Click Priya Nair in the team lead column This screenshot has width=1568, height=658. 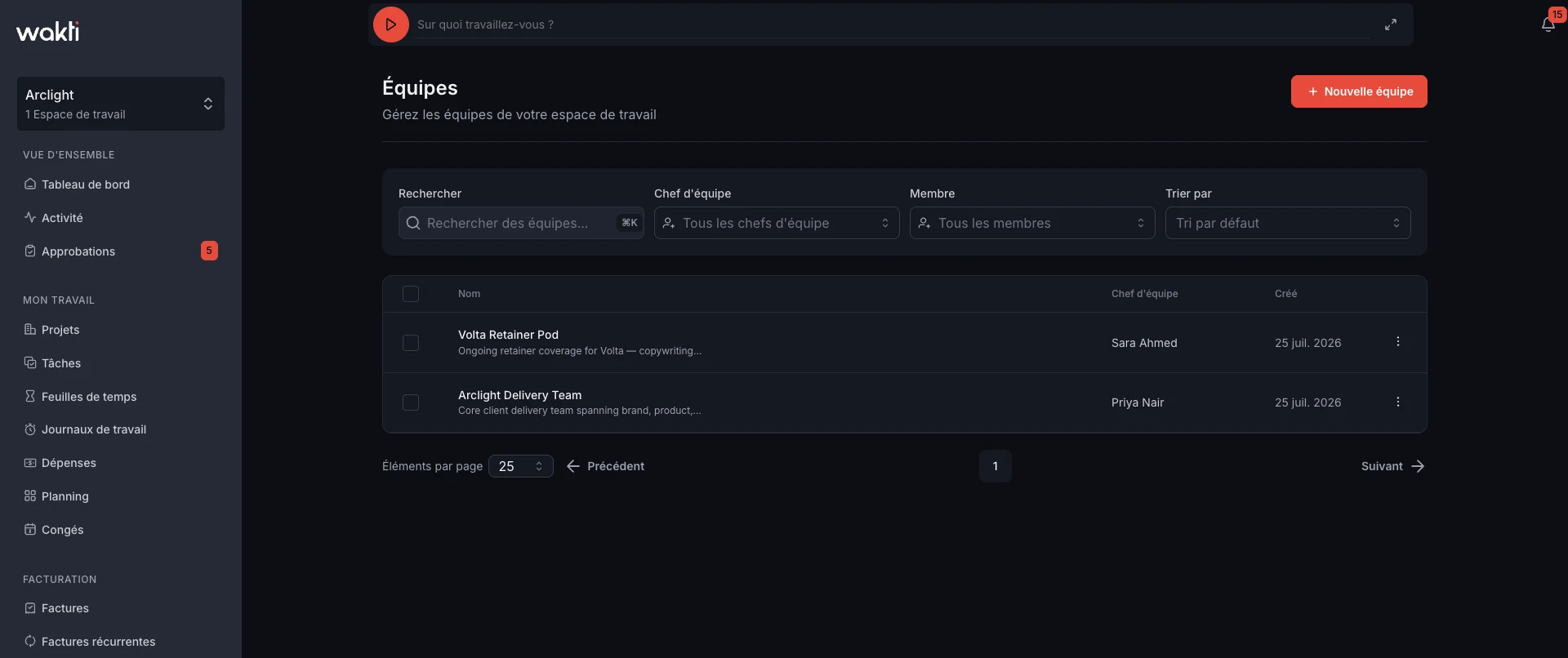[x=1138, y=402]
